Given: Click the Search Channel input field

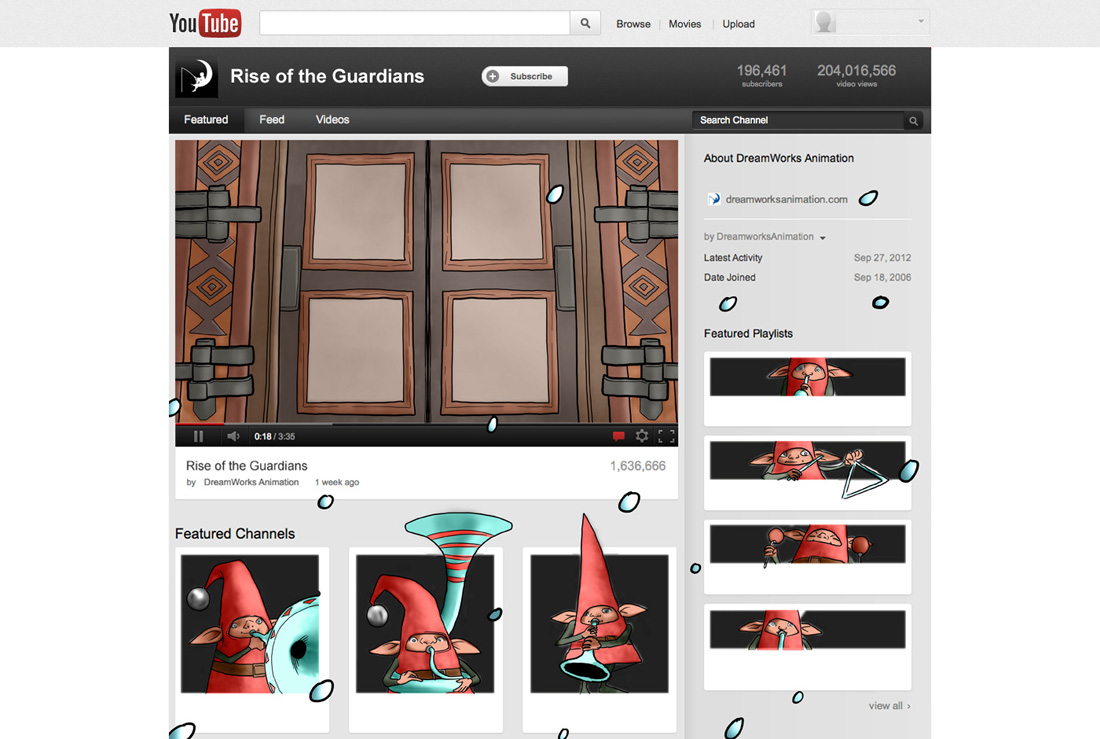Looking at the screenshot, I should (x=797, y=120).
